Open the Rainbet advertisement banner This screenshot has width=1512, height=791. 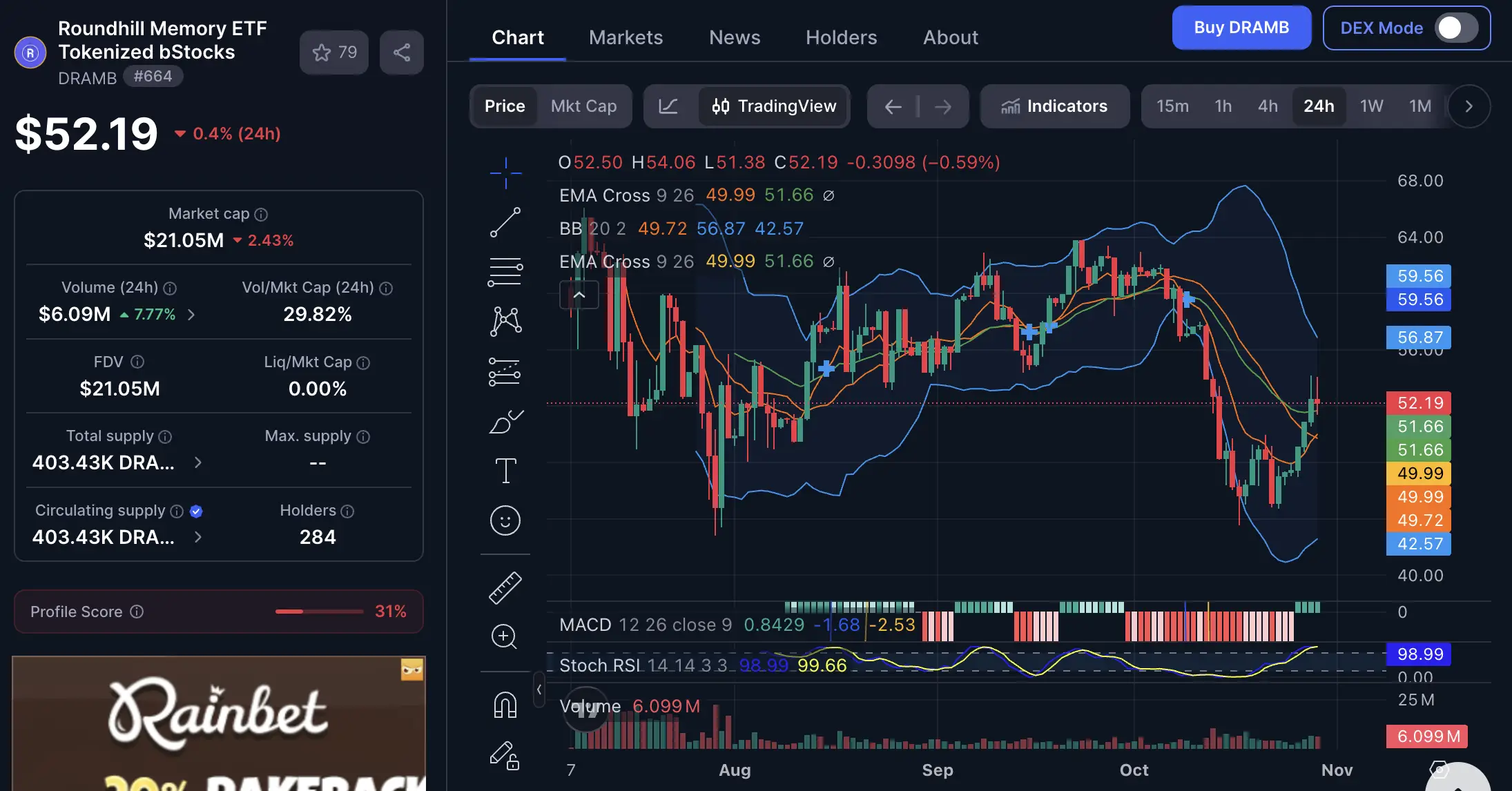219,723
